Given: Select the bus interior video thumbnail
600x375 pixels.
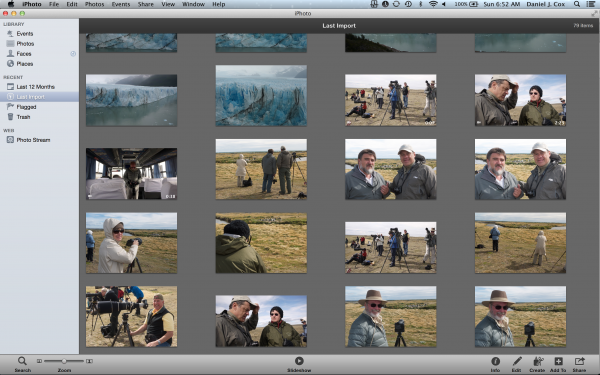Looking at the screenshot, I should 131,174.
